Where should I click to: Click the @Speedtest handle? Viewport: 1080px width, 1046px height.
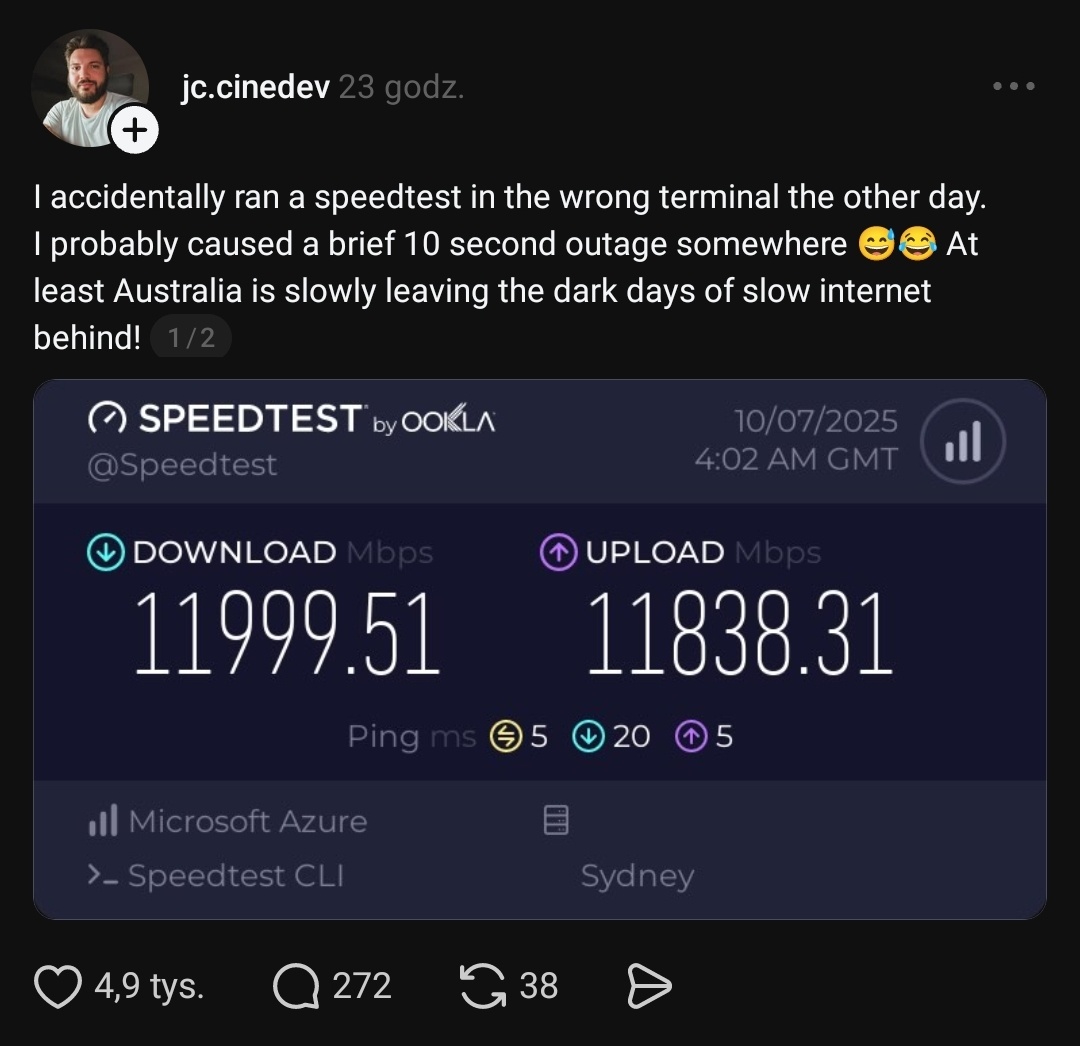click(x=183, y=465)
